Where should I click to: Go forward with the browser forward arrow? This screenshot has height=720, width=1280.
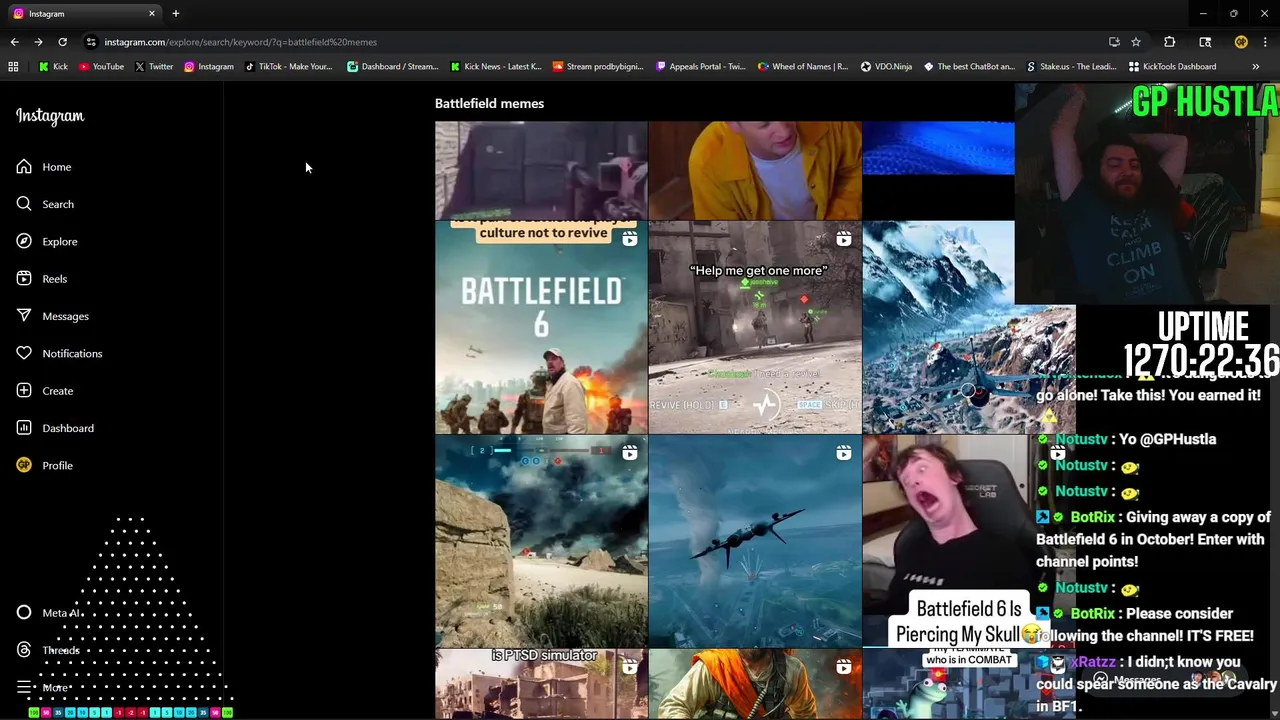tap(38, 42)
